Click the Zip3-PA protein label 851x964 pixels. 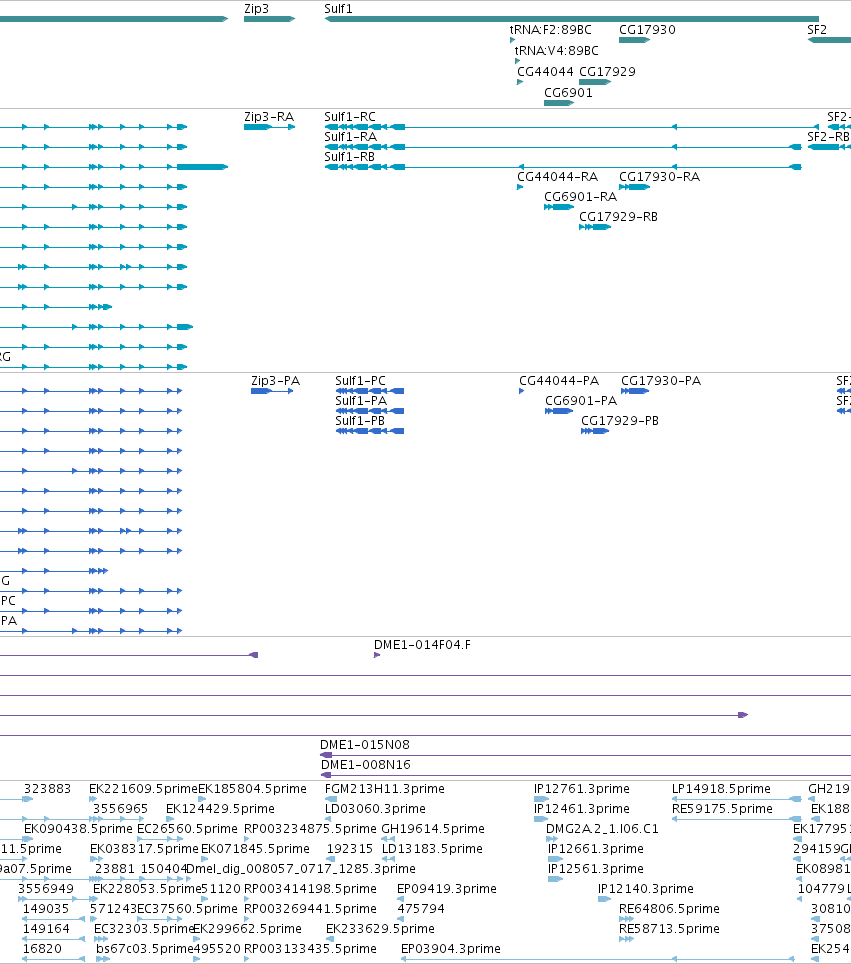pyautogui.click(x=275, y=381)
